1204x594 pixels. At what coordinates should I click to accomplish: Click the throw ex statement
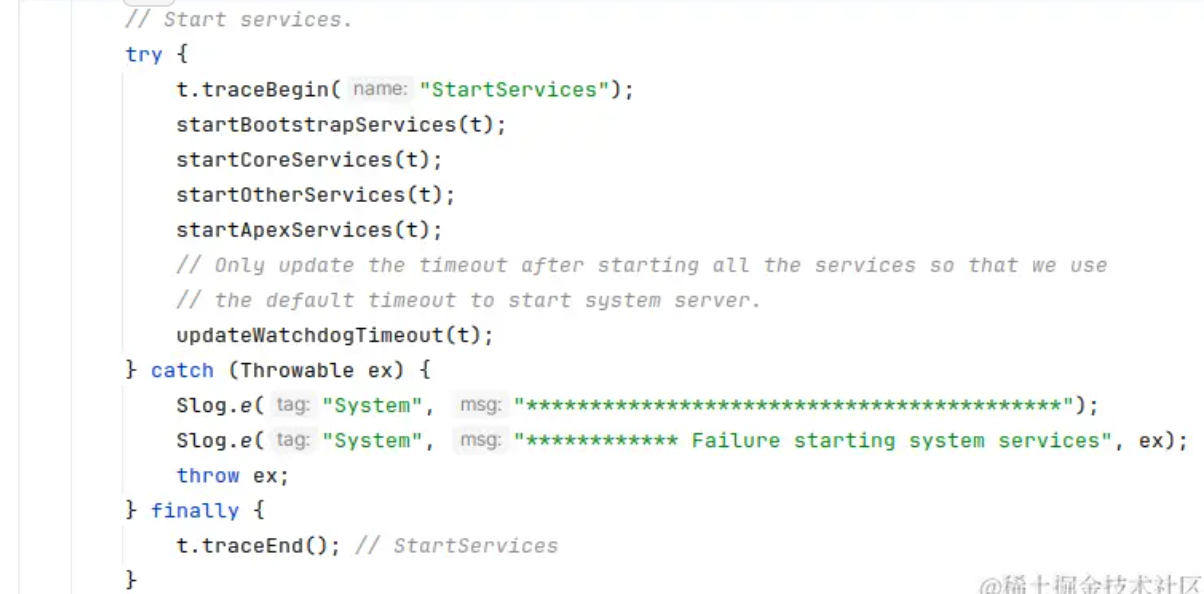coord(232,475)
